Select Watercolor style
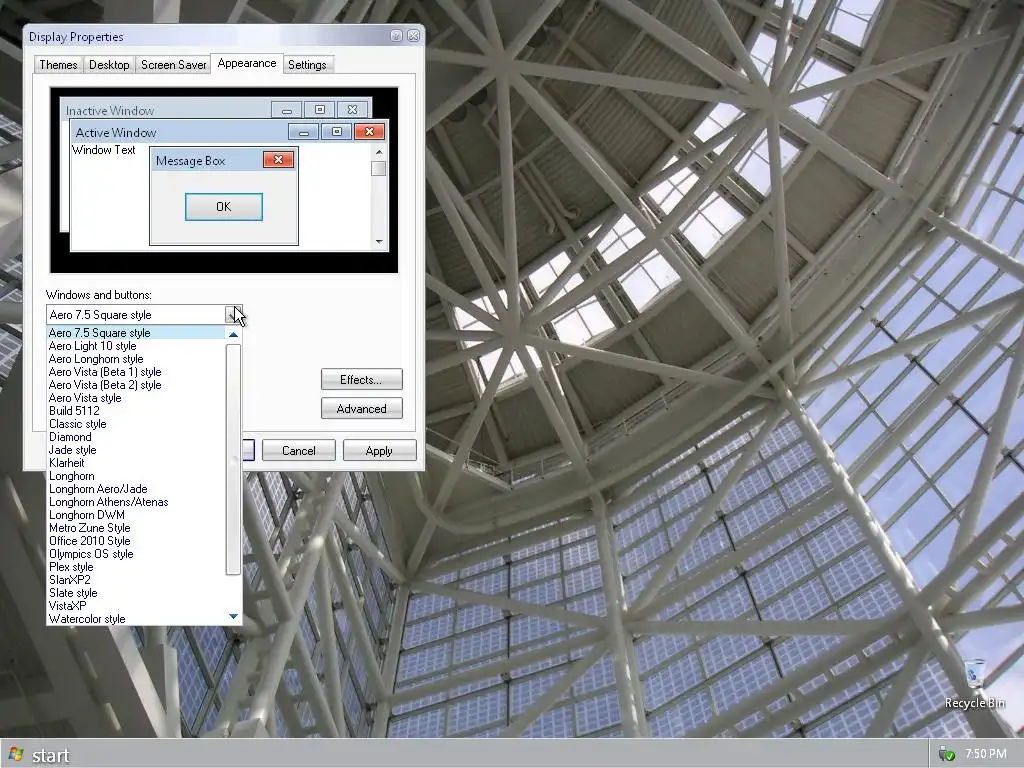This screenshot has width=1024, height=768. [136, 619]
